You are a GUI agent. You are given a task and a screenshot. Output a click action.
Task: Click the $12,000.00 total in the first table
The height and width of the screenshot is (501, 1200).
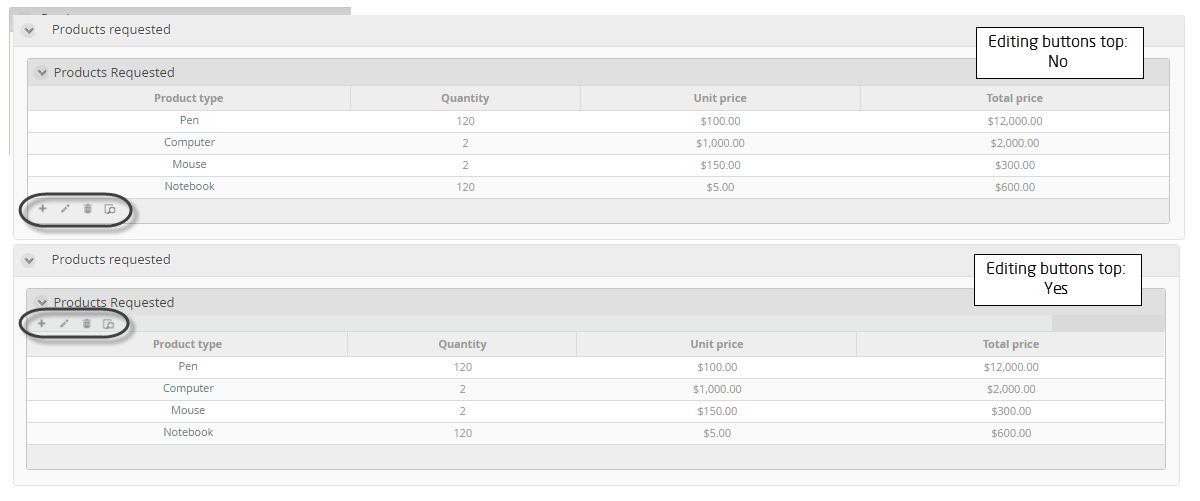pos(1015,121)
